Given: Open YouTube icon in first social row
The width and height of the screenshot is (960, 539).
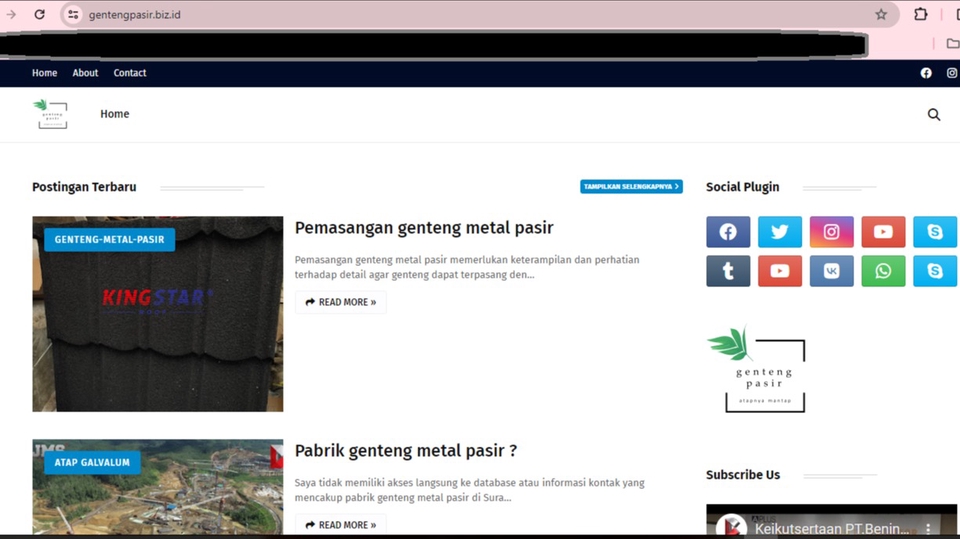Looking at the screenshot, I should tap(883, 232).
